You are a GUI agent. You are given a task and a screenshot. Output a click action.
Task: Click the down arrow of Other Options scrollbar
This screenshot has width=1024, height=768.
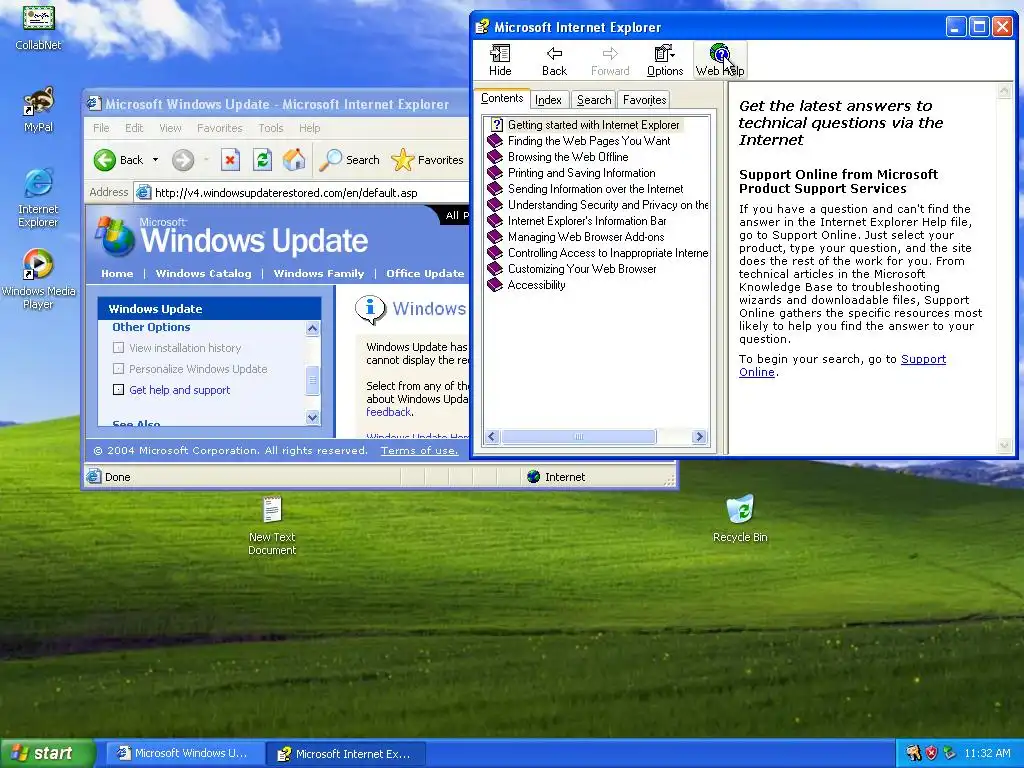tap(313, 417)
